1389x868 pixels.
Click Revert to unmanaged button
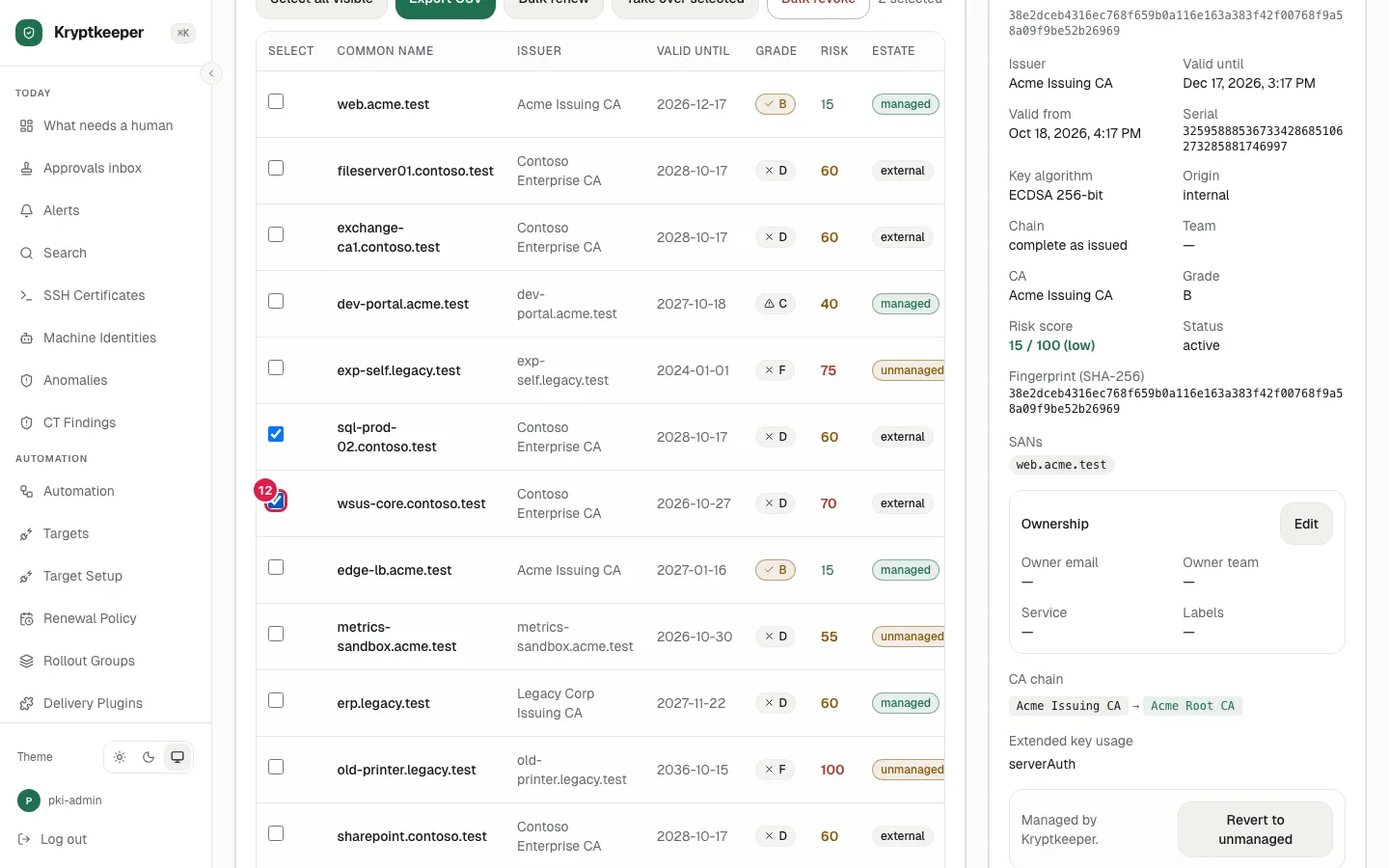click(1255, 829)
